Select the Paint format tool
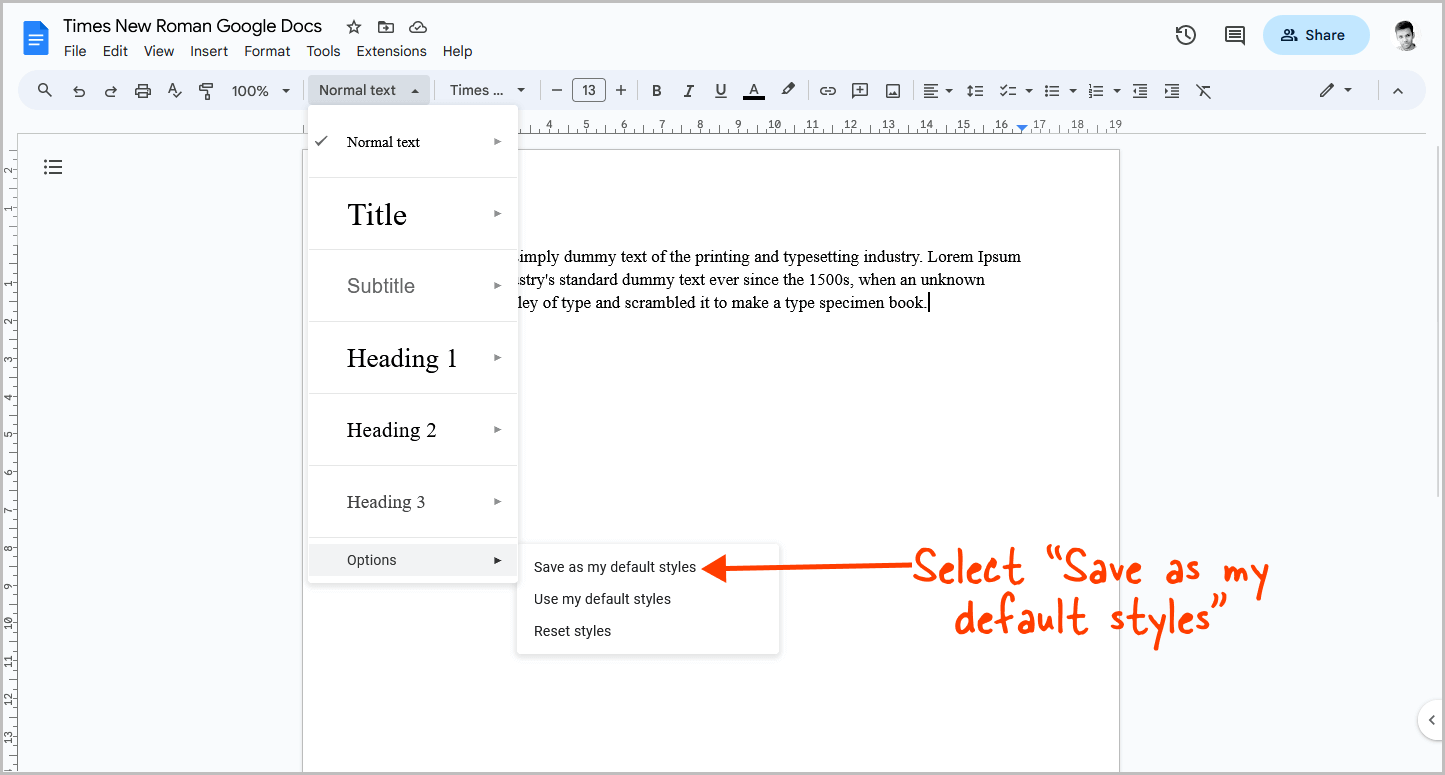Viewport: 1445px width, 775px height. pyautogui.click(x=206, y=90)
